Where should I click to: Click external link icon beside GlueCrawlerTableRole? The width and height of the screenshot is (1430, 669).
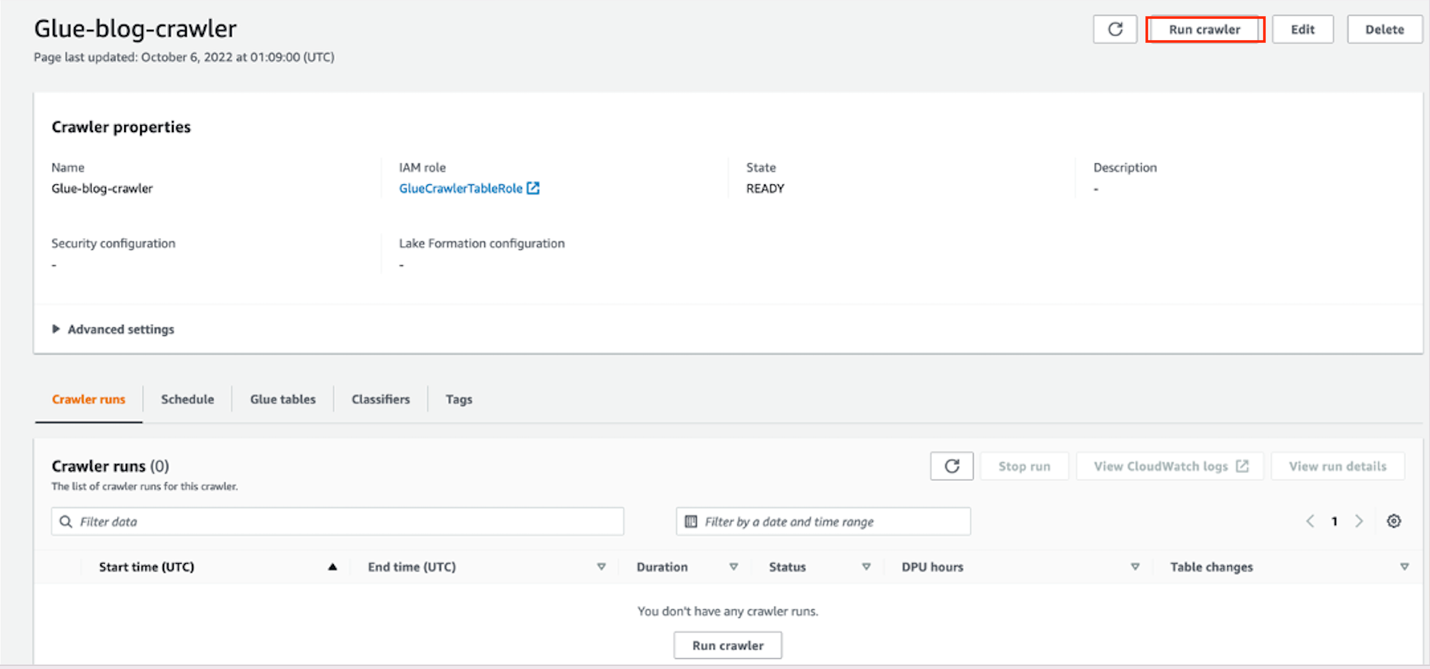coord(533,188)
